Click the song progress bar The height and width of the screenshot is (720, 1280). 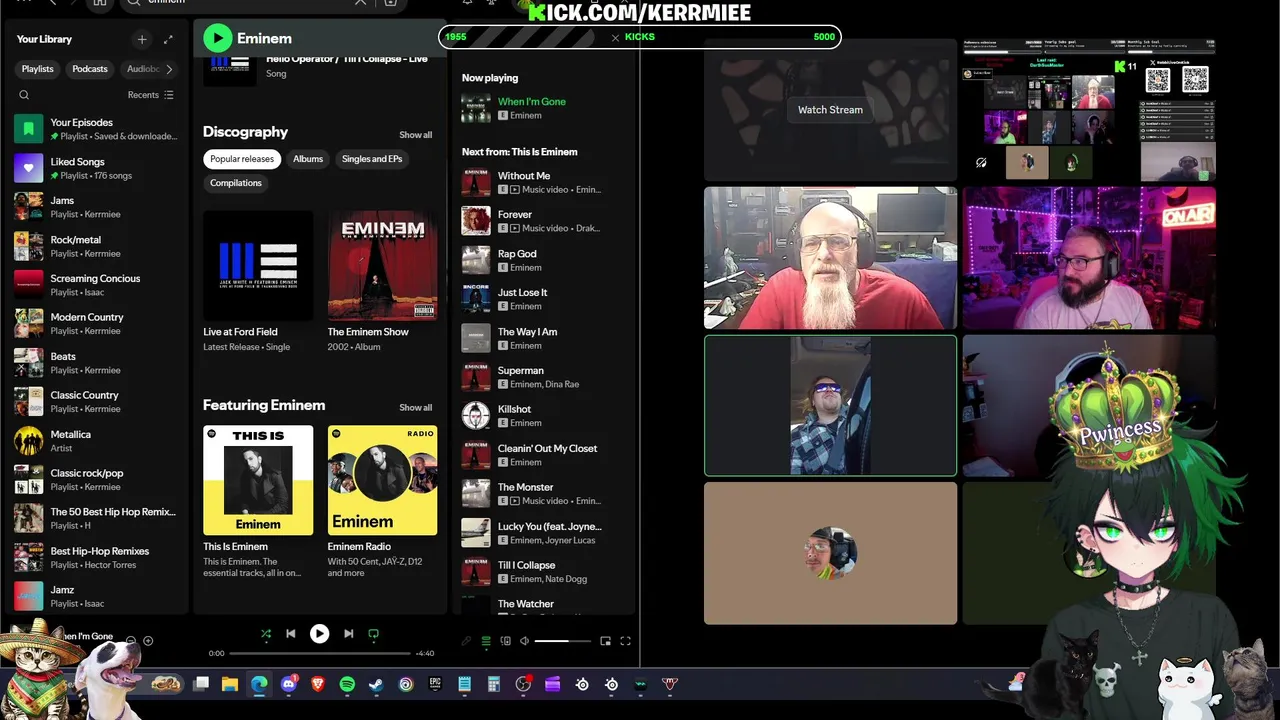(x=321, y=653)
